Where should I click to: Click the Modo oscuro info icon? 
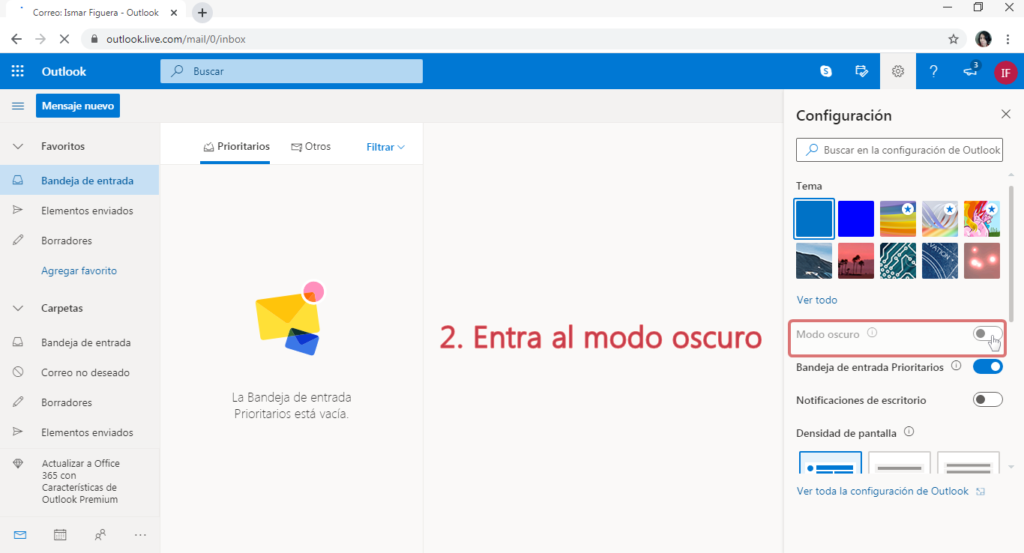pyautogui.click(x=872, y=333)
